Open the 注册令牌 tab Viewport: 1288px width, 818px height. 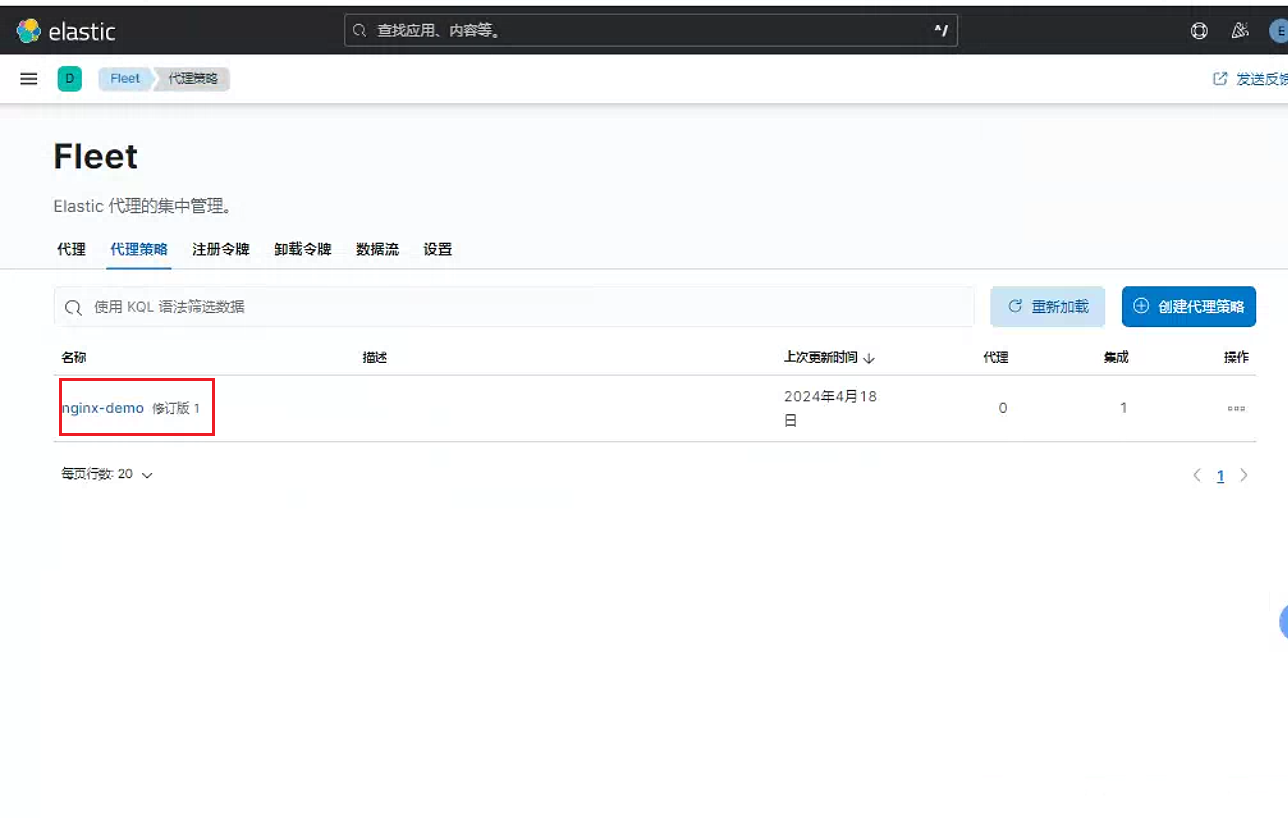(x=221, y=249)
